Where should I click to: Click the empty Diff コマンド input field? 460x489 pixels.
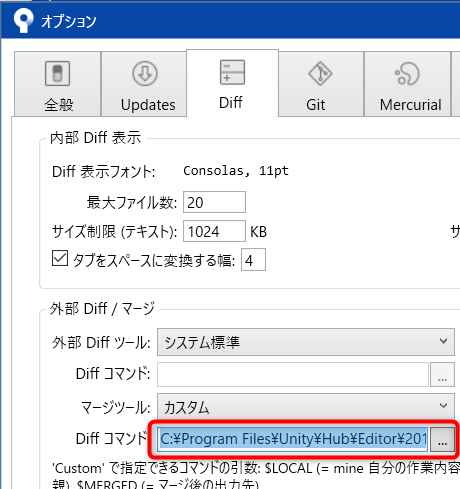point(293,374)
